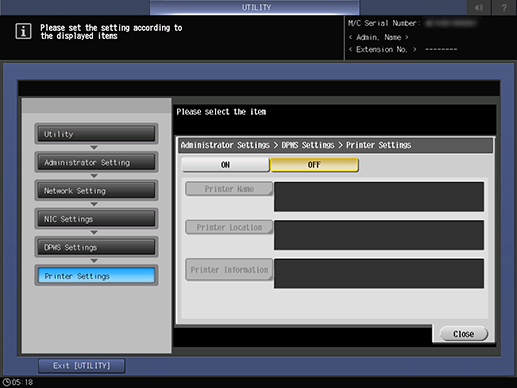Screen dimensions: 517x388
Task: Navigate to DPWS Settings
Action: pos(96,247)
